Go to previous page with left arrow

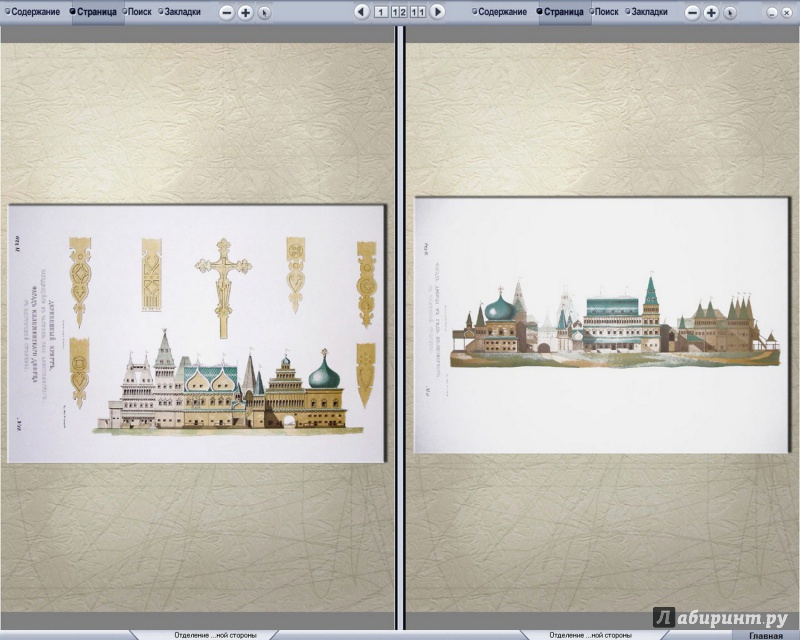[x=362, y=12]
